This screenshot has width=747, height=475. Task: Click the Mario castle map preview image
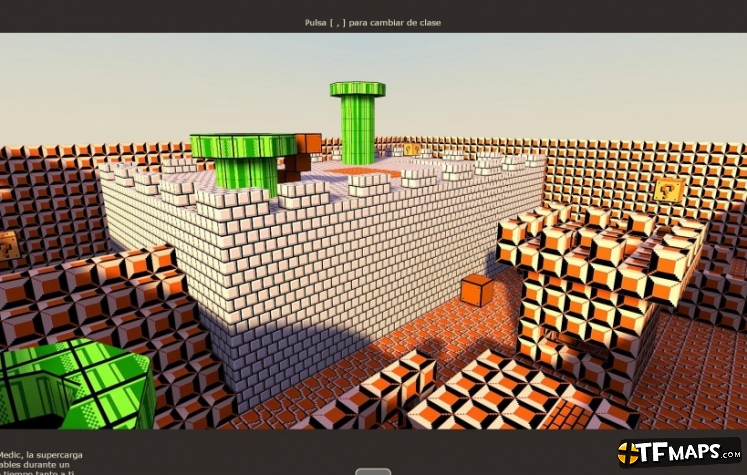[374, 231]
